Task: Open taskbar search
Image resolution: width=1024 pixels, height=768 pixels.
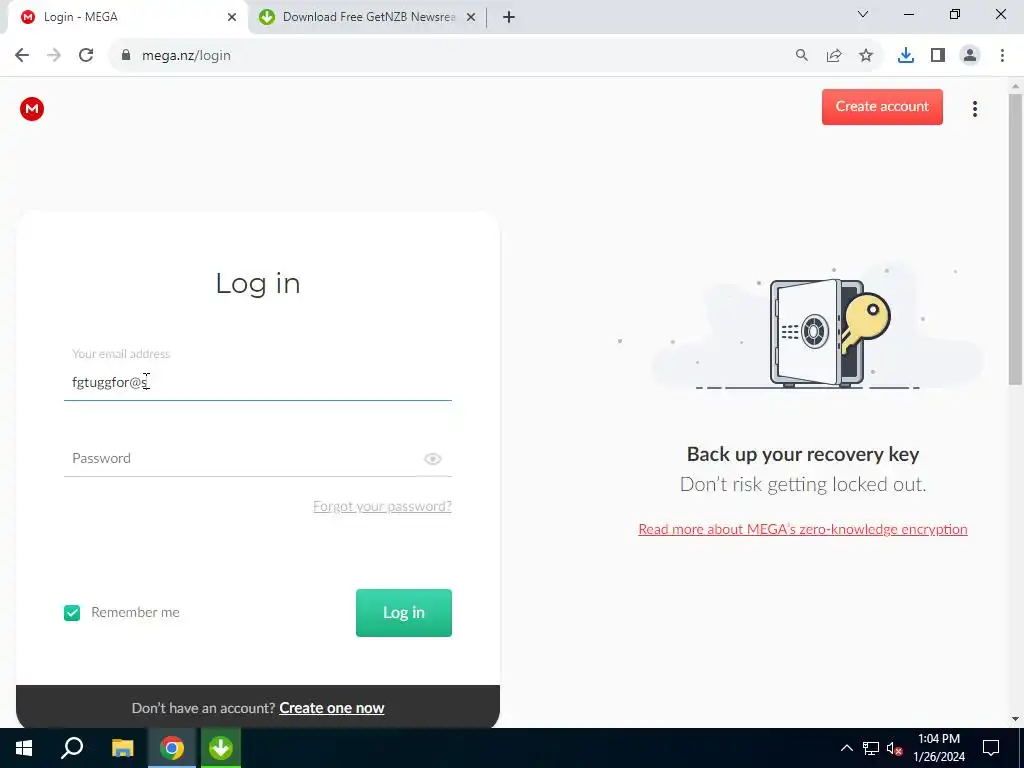Action: [72, 748]
